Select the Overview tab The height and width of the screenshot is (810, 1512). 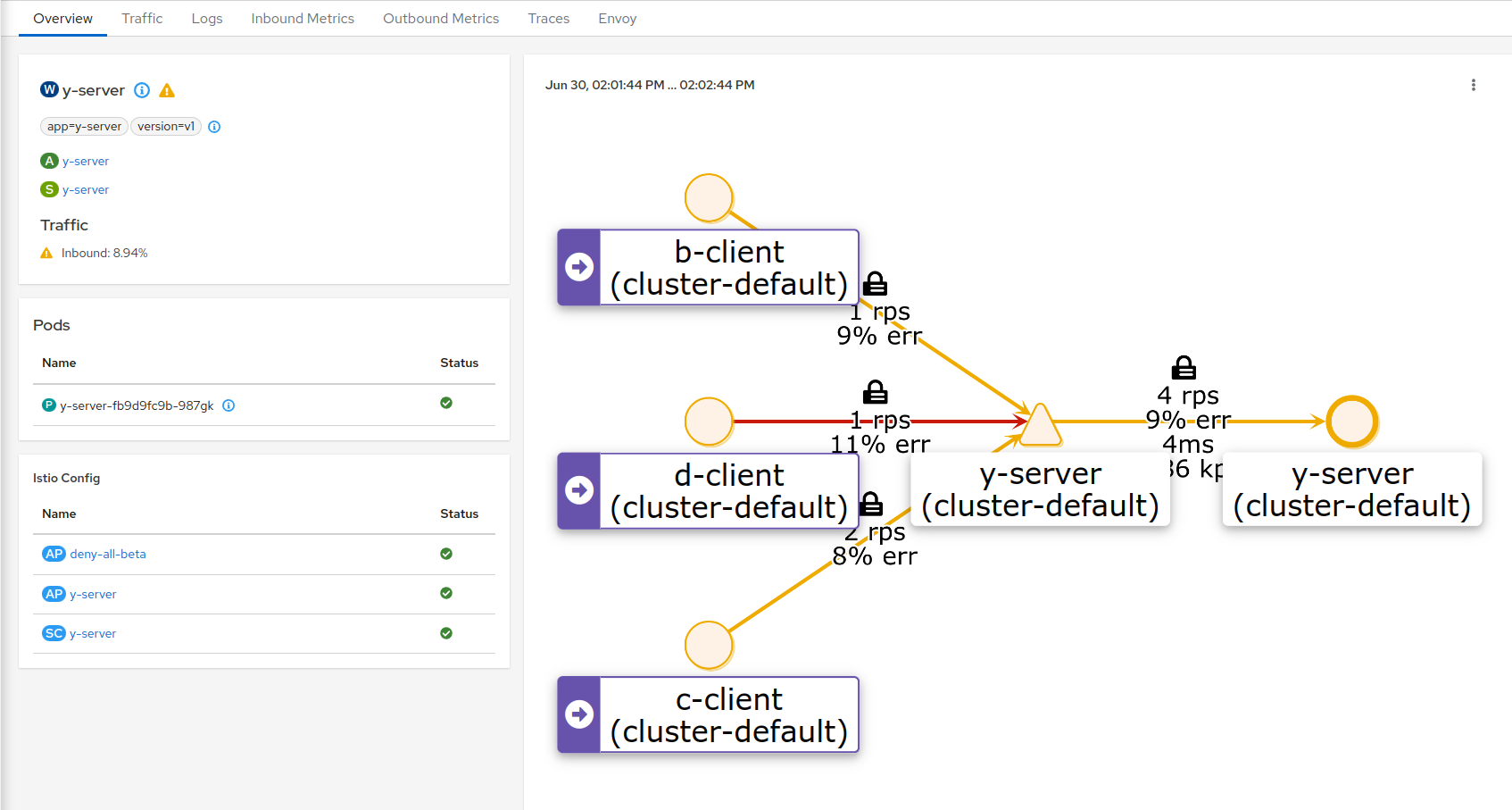point(62,18)
